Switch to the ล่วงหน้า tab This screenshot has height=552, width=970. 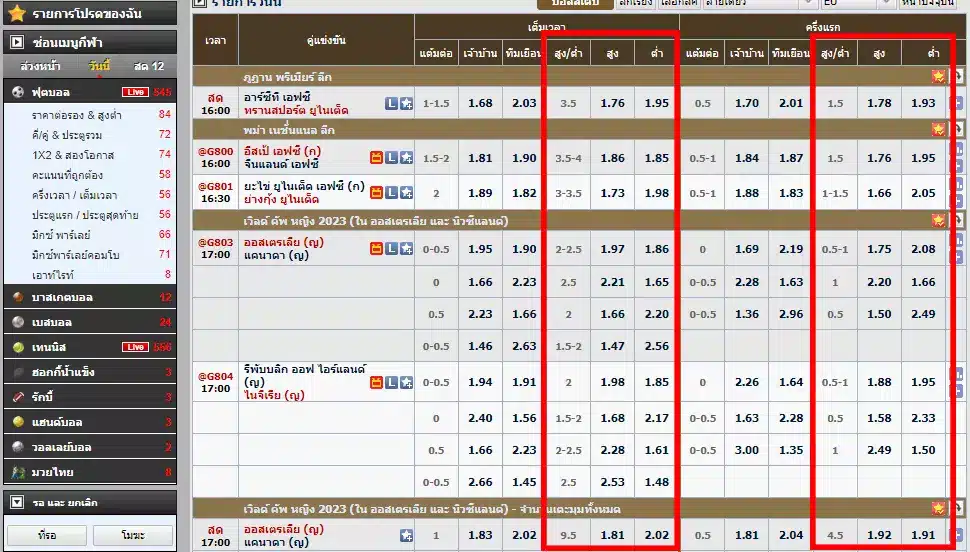point(41,66)
